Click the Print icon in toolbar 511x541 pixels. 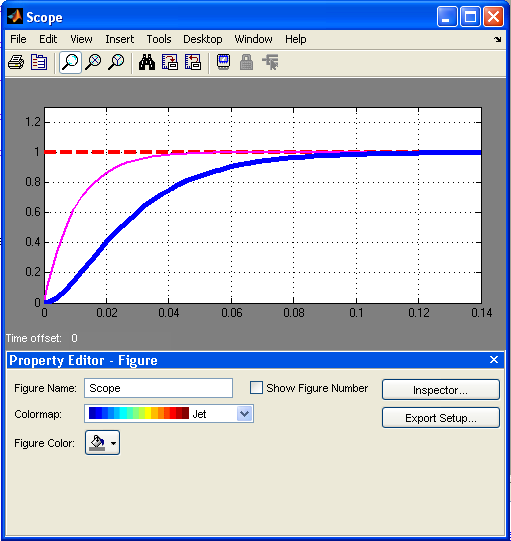(x=16, y=62)
